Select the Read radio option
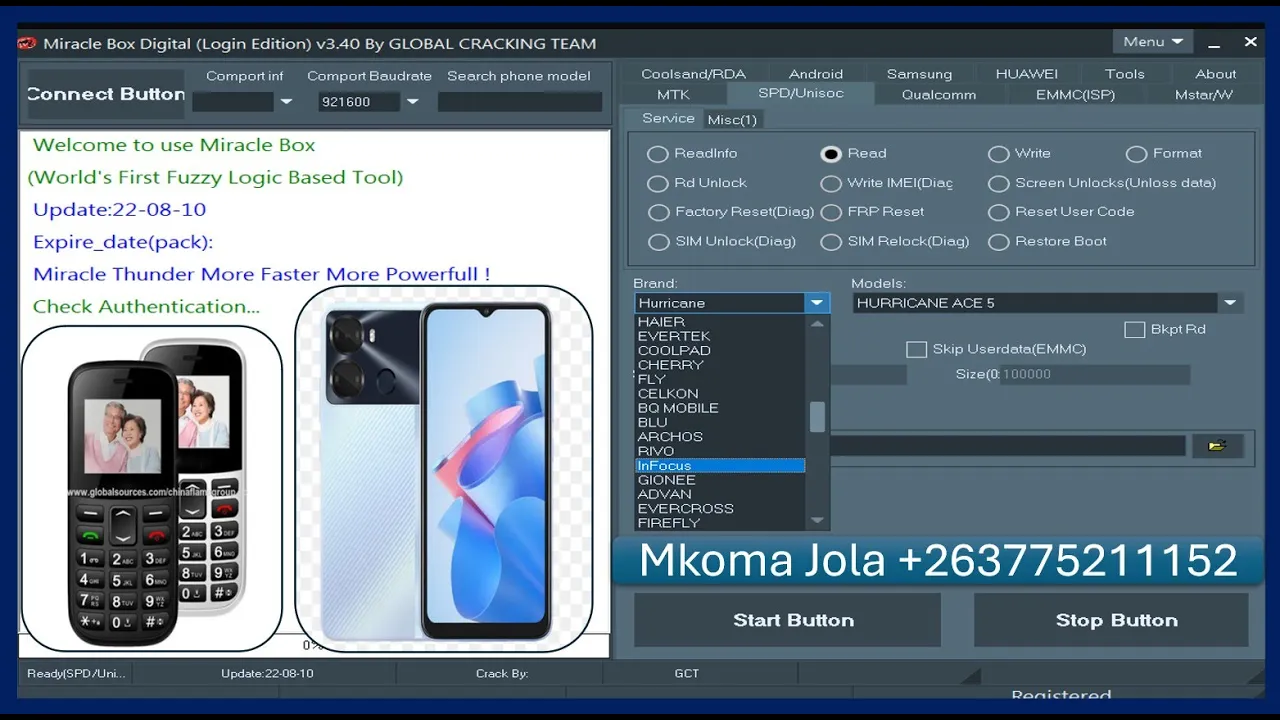Viewport: 1280px width, 720px height. 831,154
